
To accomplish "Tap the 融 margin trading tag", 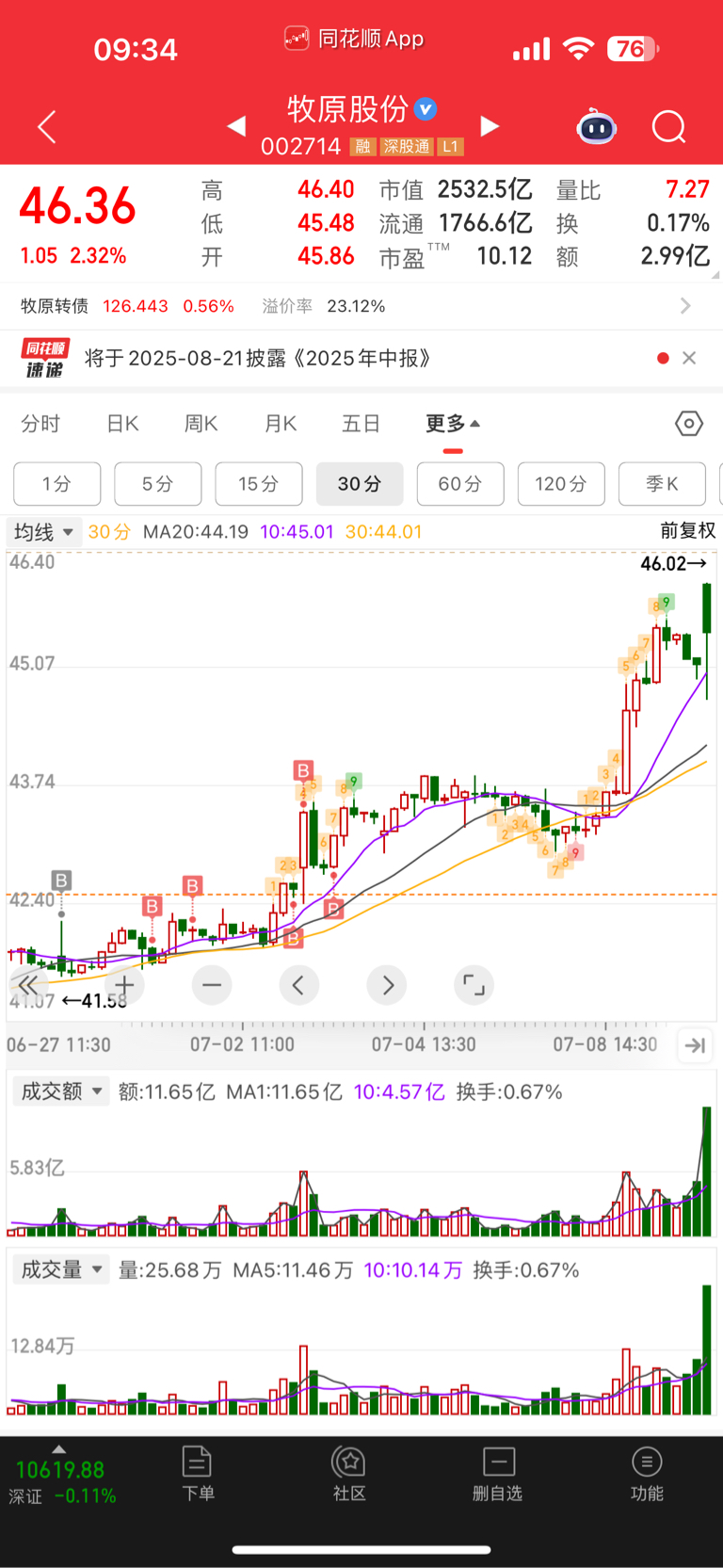I will [x=362, y=147].
